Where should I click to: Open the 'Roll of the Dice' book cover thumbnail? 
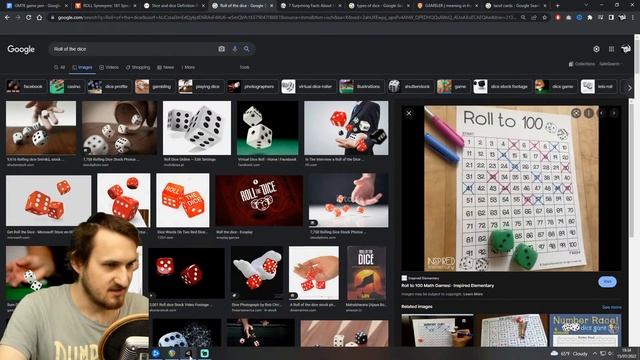point(366,273)
